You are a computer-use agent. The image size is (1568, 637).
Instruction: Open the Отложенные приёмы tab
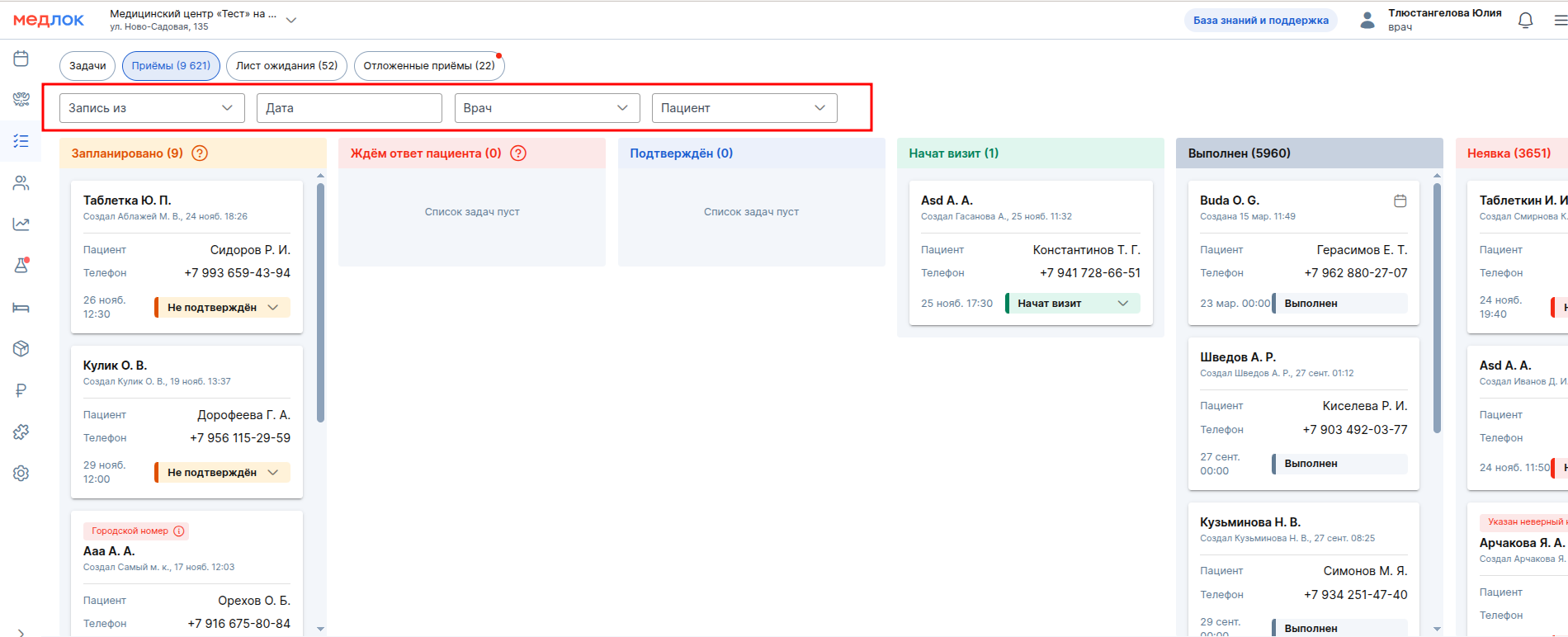[x=428, y=66]
